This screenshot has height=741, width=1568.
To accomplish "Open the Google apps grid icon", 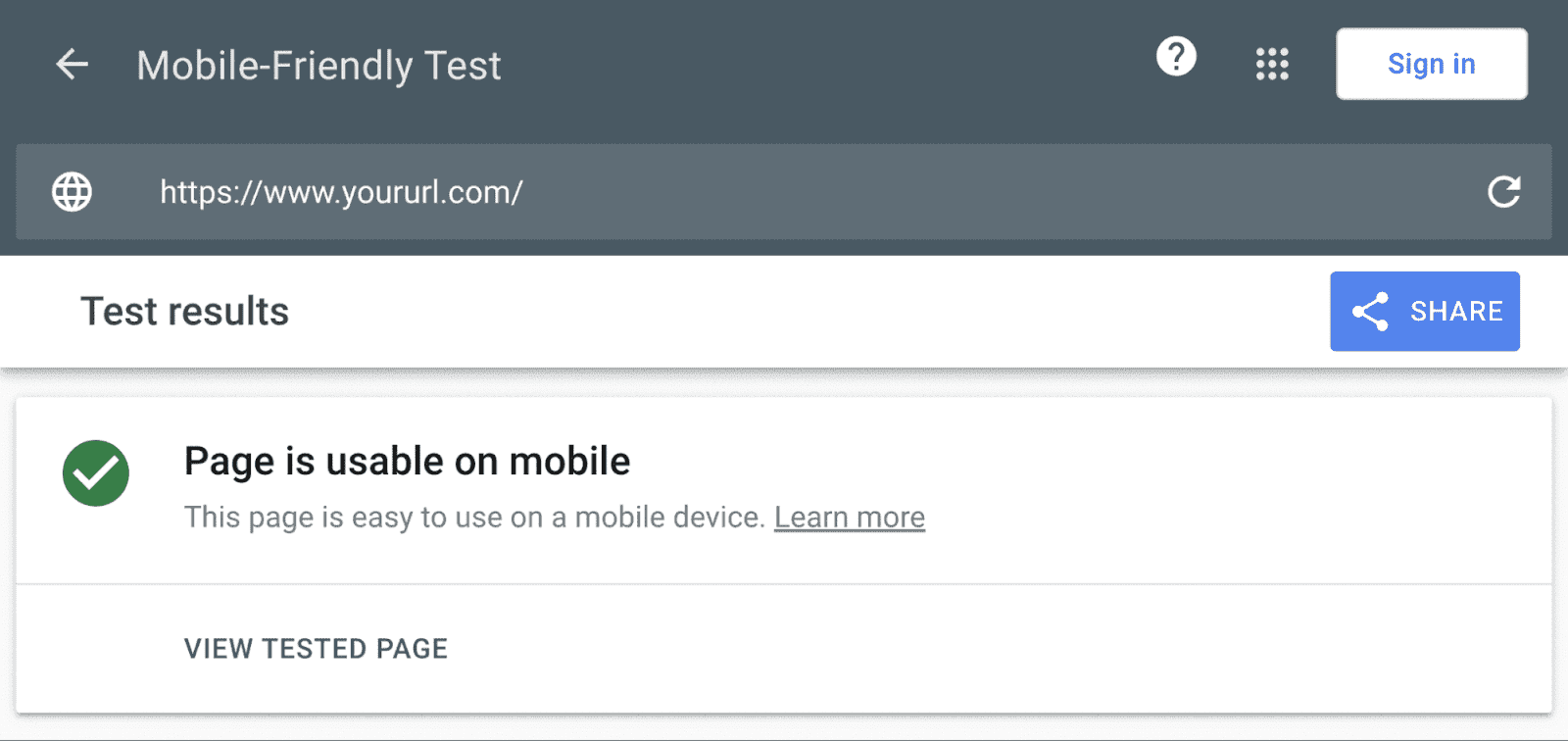I will point(1272,64).
